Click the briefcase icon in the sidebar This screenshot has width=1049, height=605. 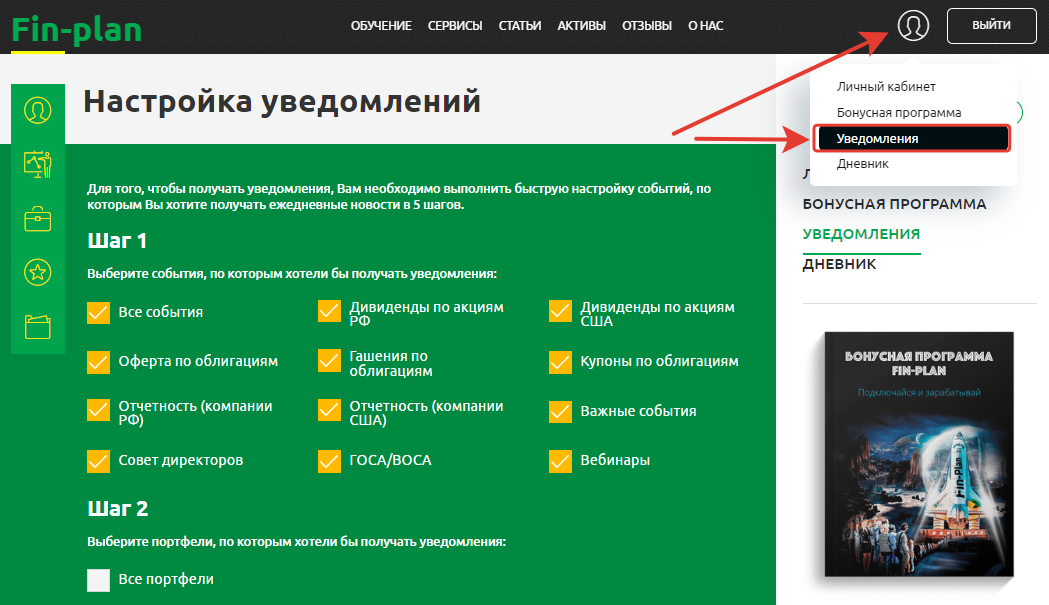click(x=38, y=218)
